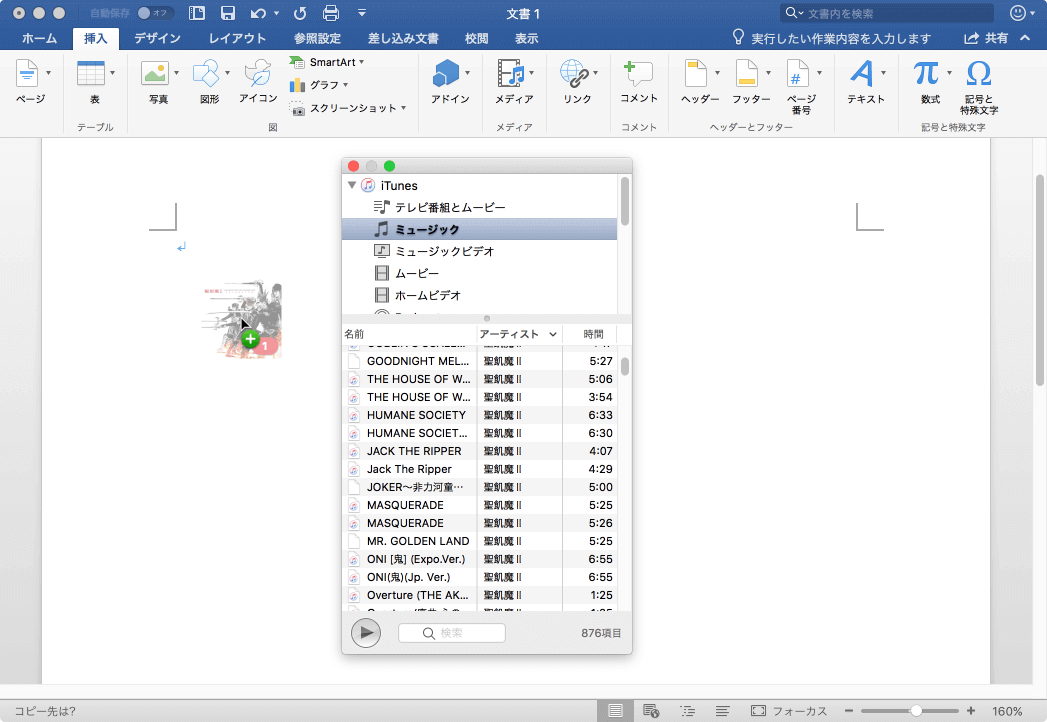Open the Shapes (図形) dropdown arrow

228,73
